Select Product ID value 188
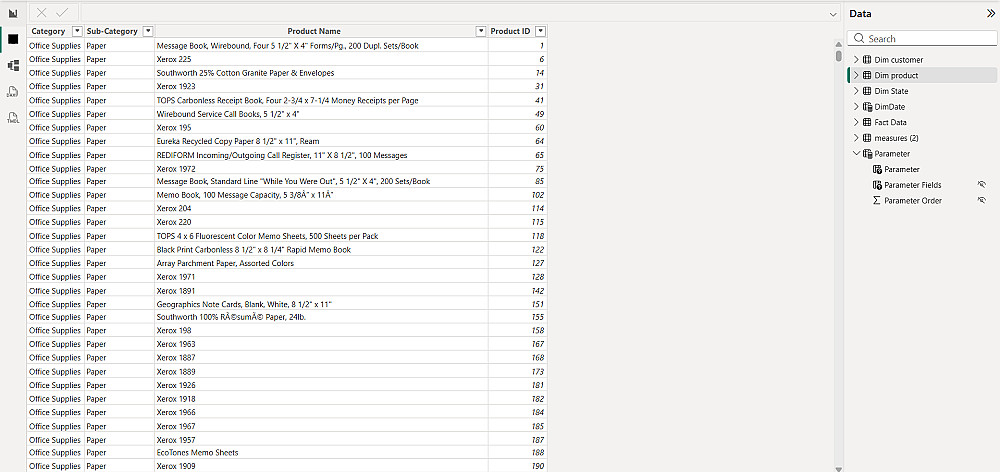This screenshot has width=1000, height=472. (518, 453)
